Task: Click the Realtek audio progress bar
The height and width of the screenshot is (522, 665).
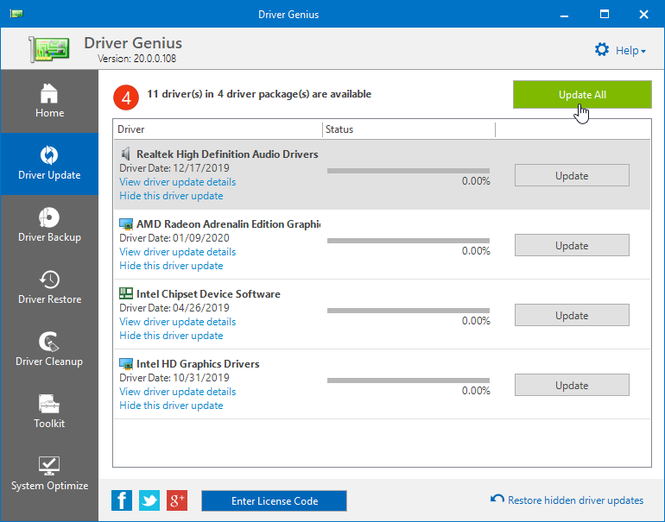Action: point(408,170)
